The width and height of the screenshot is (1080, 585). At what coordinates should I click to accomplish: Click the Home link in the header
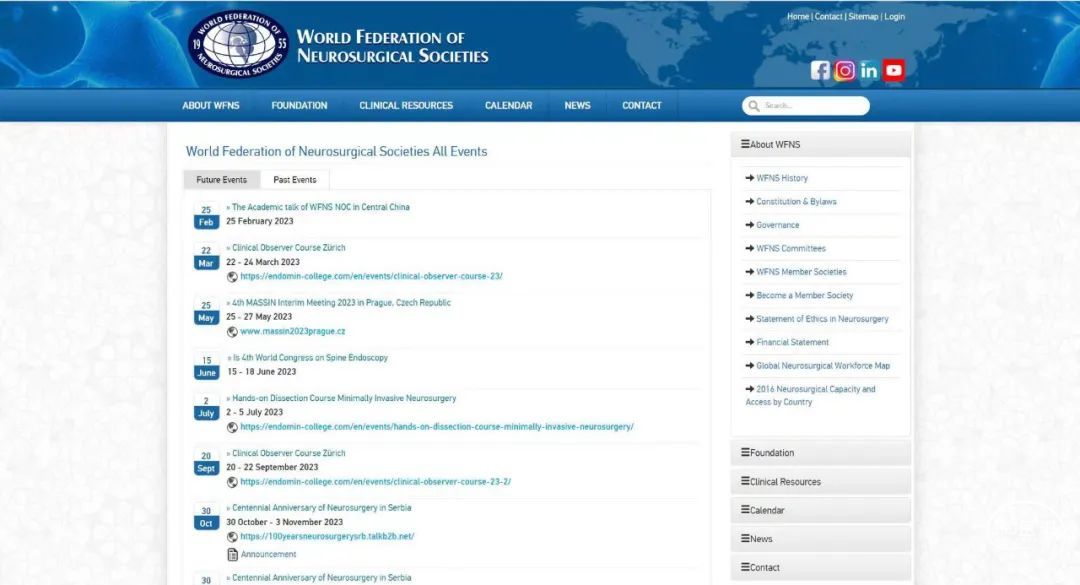[798, 17]
